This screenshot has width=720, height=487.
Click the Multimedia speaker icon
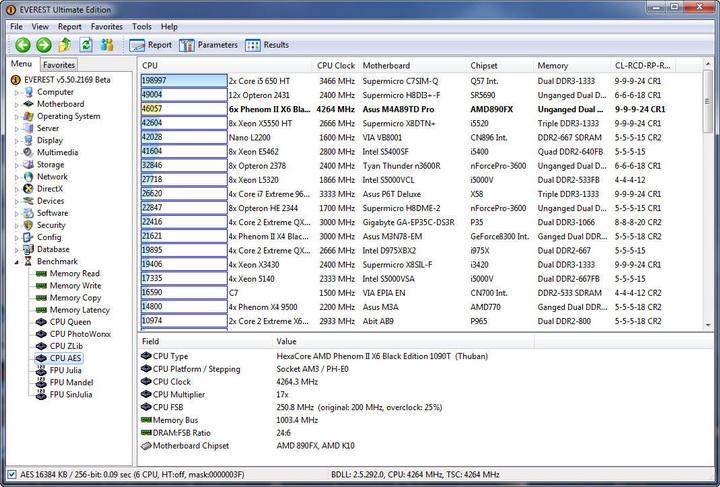click(28, 152)
